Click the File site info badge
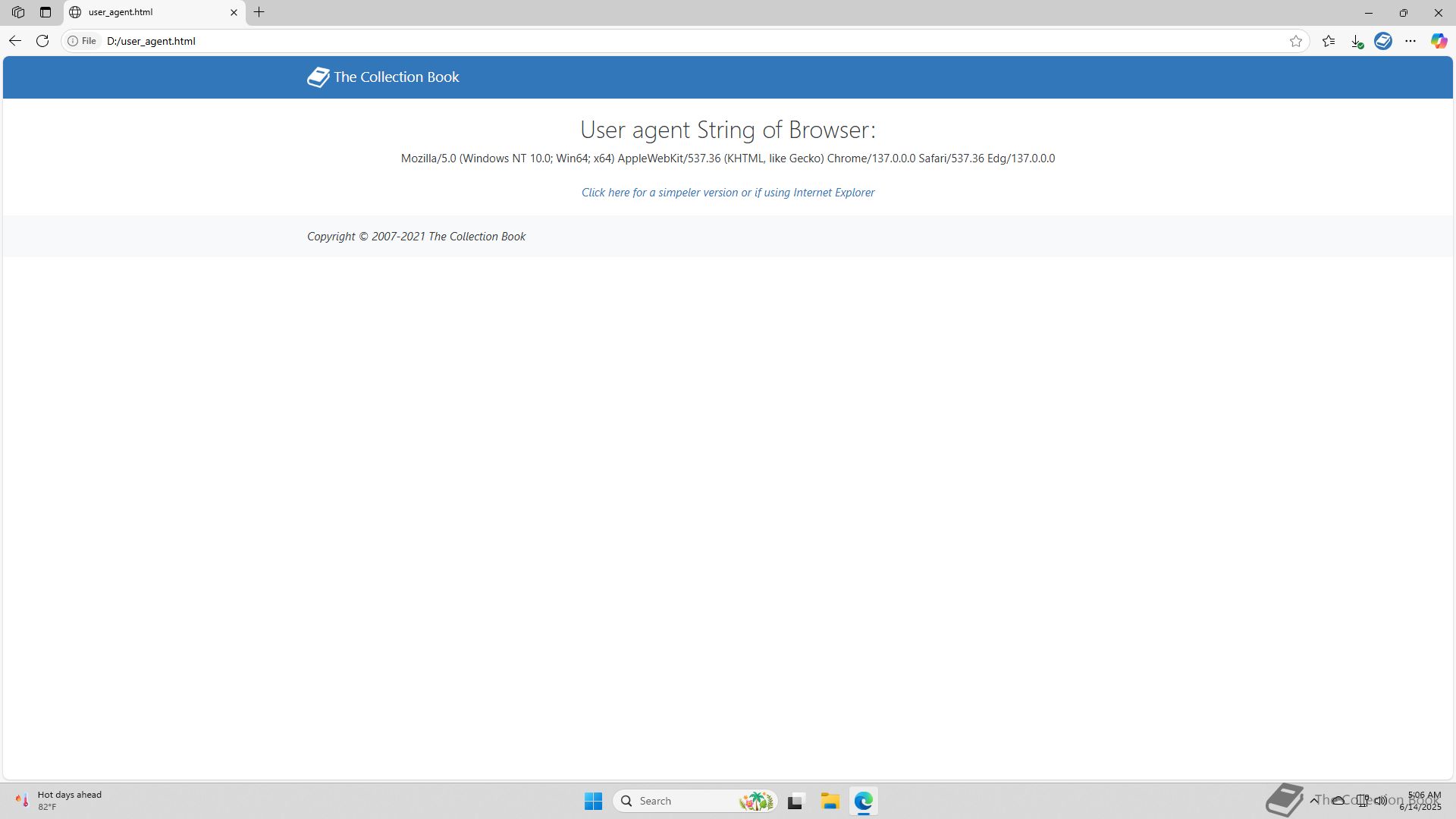Viewport: 1456px width, 819px height. click(x=82, y=41)
